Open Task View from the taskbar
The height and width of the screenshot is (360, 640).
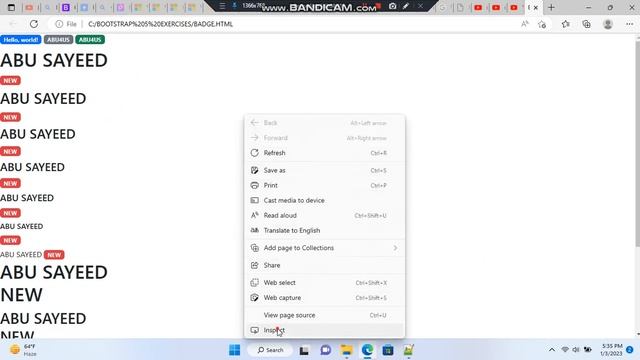[x=304, y=350]
